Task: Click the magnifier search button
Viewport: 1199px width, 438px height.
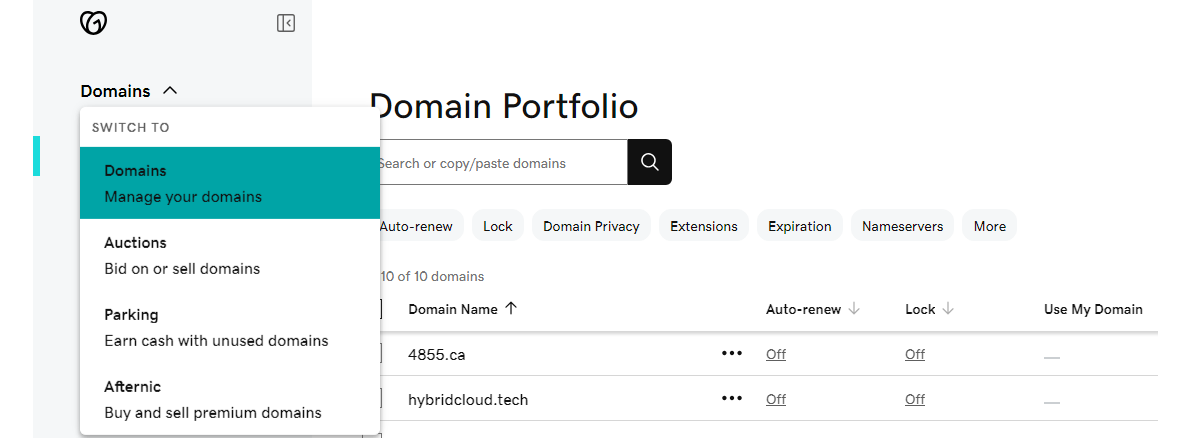Action: (x=650, y=162)
